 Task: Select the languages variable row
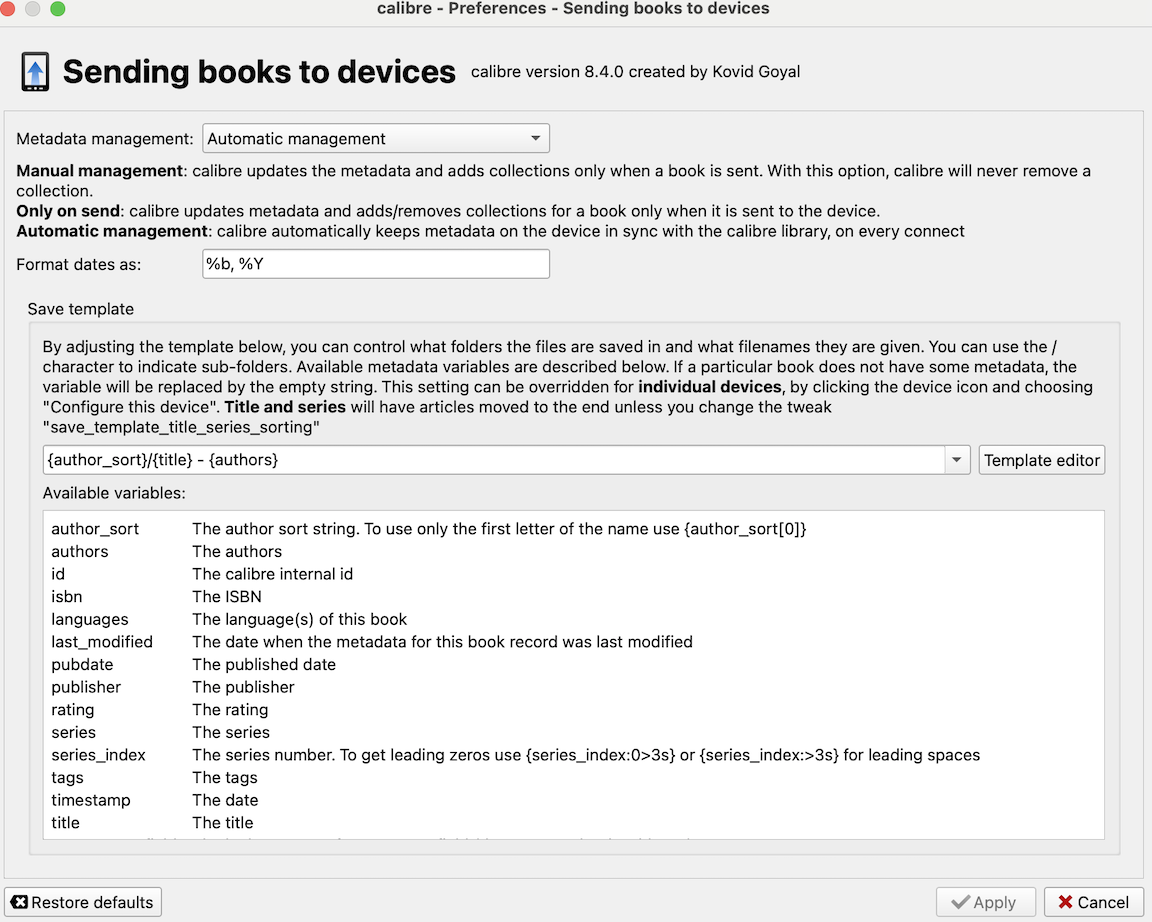(90, 619)
